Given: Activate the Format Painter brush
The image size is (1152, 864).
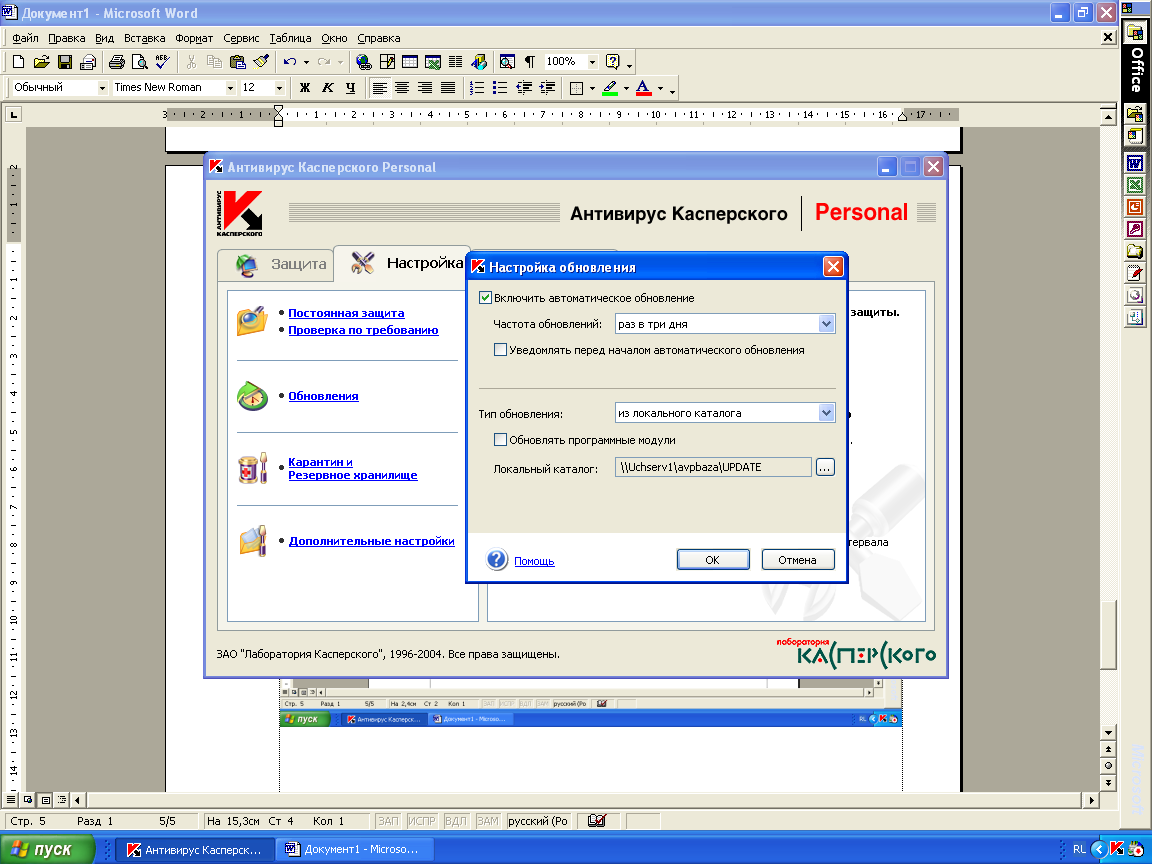Looking at the screenshot, I should tap(261, 62).
